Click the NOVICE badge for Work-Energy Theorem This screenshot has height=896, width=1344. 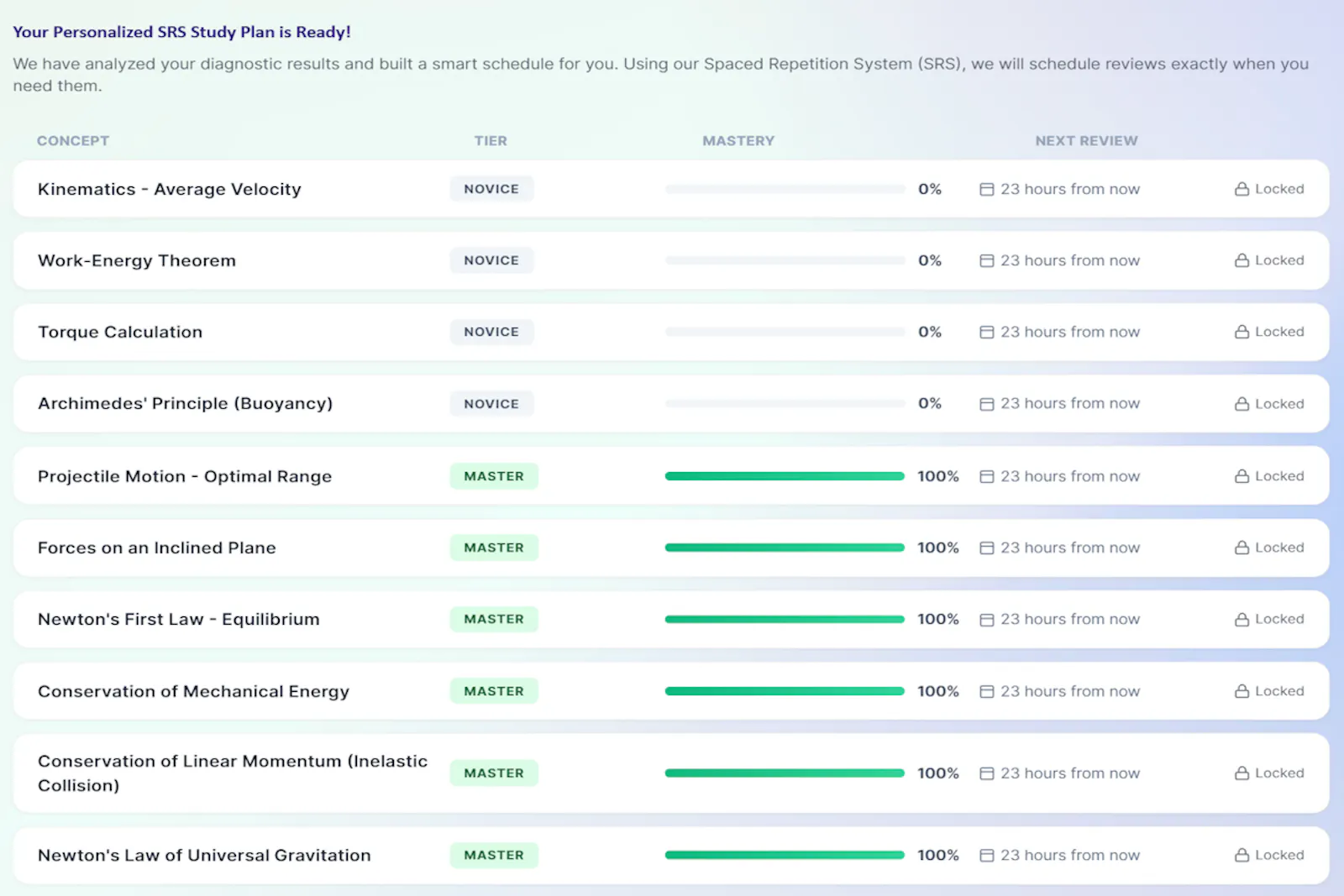tap(491, 260)
